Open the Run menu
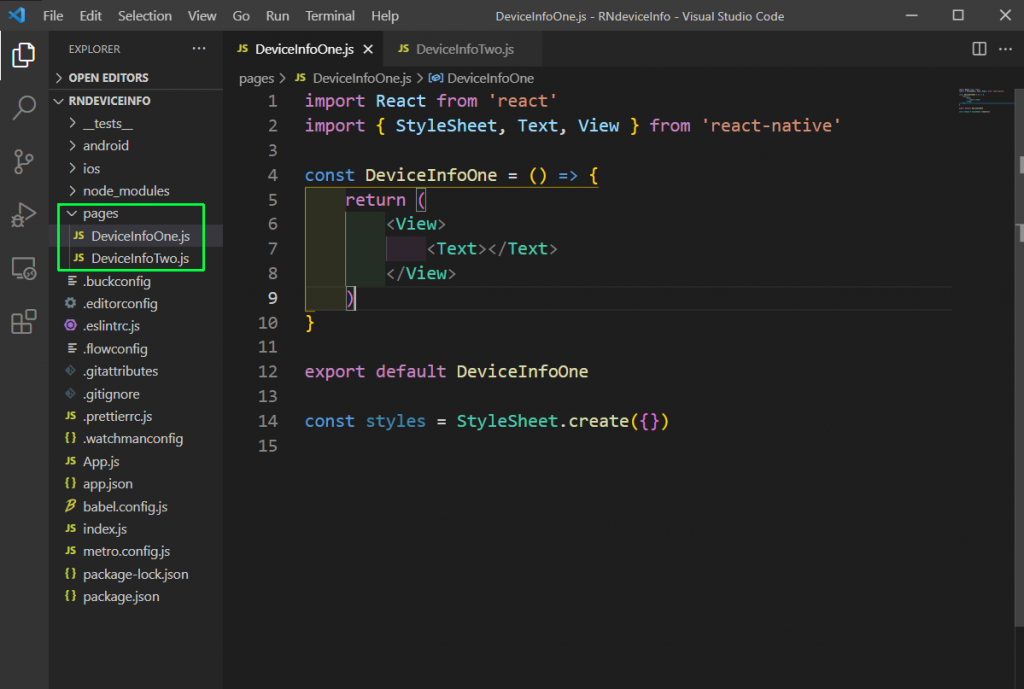1024x689 pixels. [277, 15]
